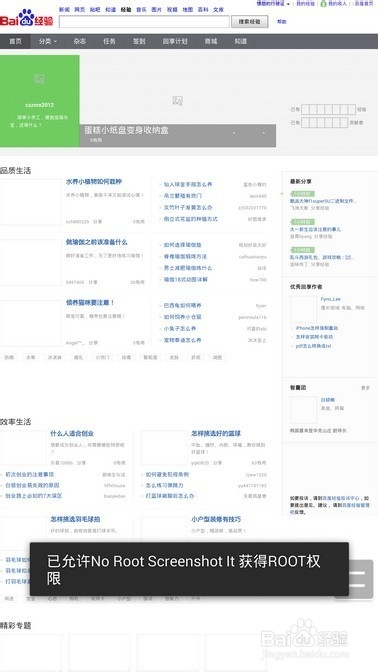The height and width of the screenshot is (672, 378).
Task: Click the 贴吧 link in top bar
Action: [x=95, y=9]
